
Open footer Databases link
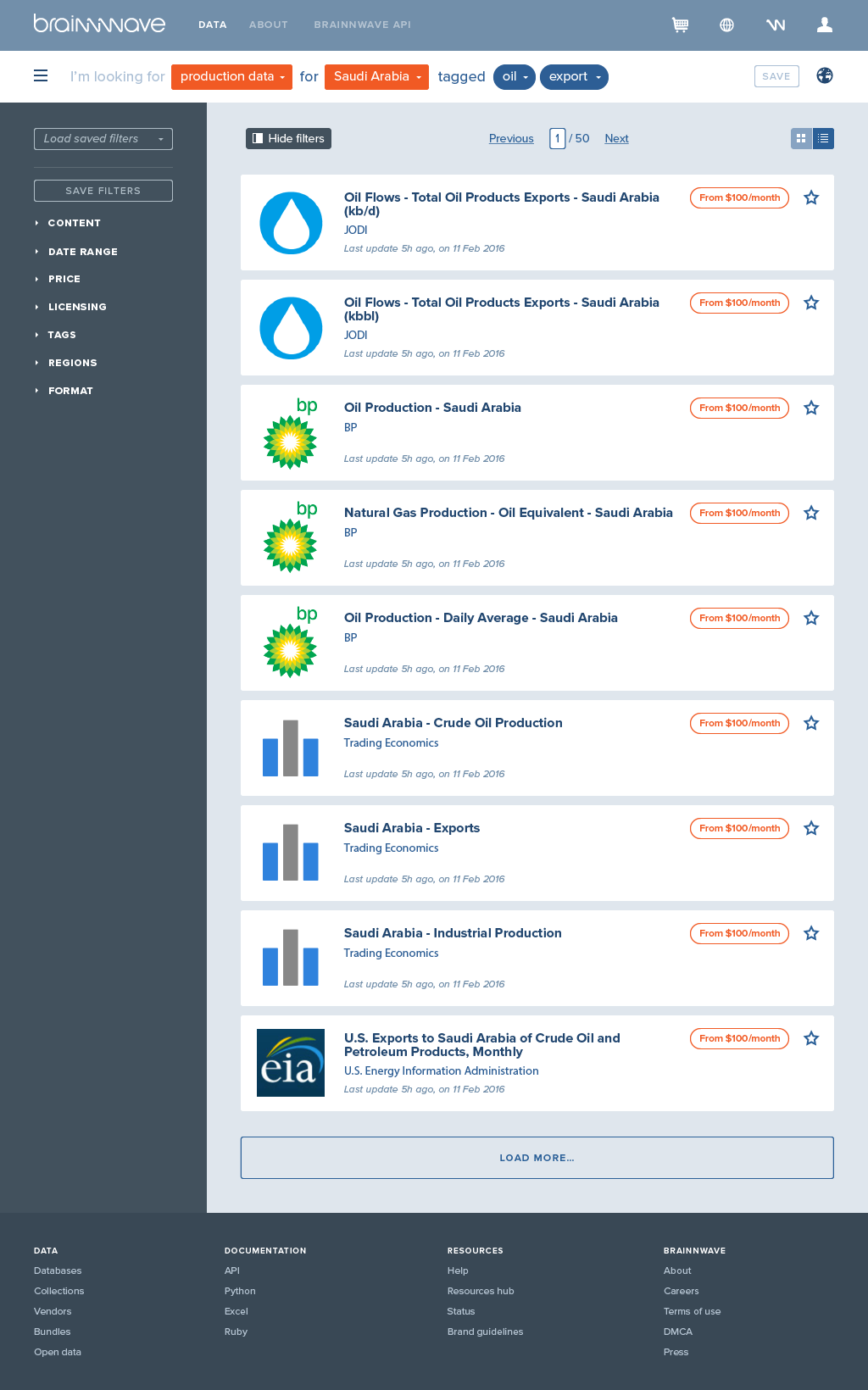pyautogui.click(x=58, y=1270)
